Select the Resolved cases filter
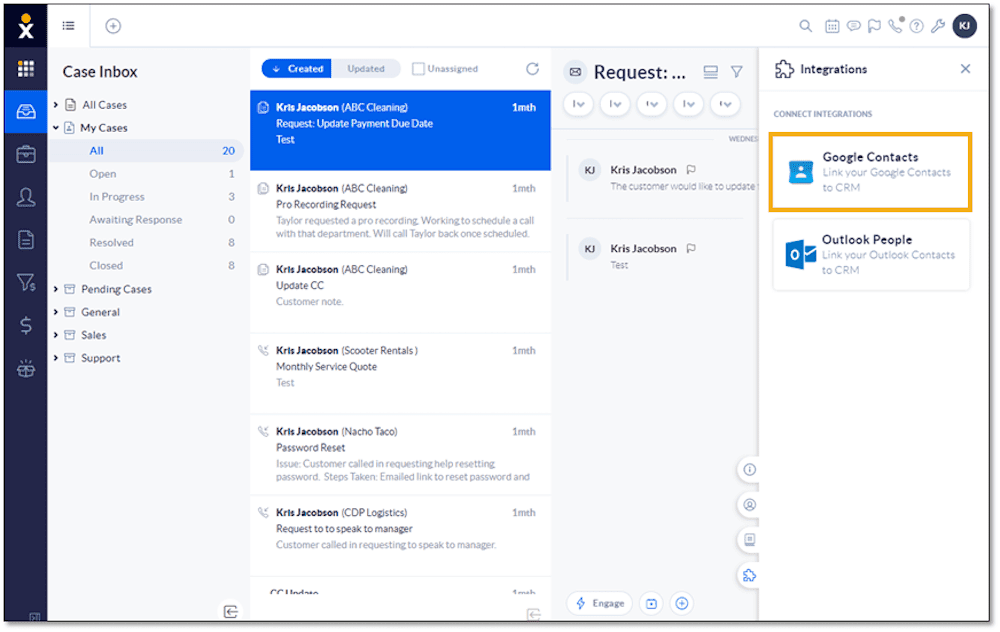The image size is (1000, 632). 147,242
